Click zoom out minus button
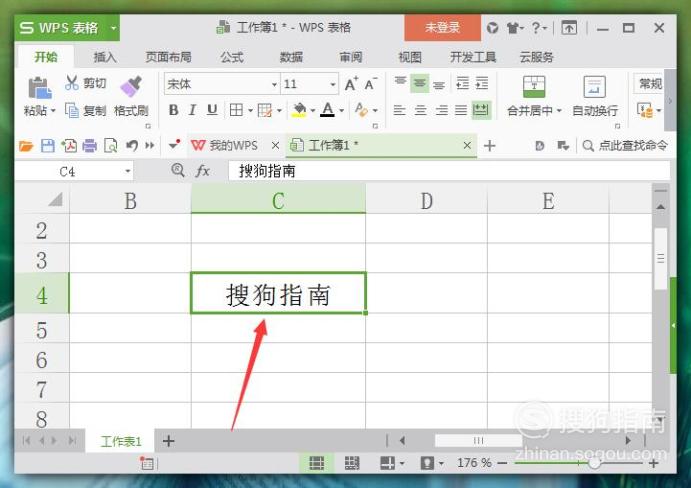Screen dimensions: 691x488 click(x=502, y=463)
